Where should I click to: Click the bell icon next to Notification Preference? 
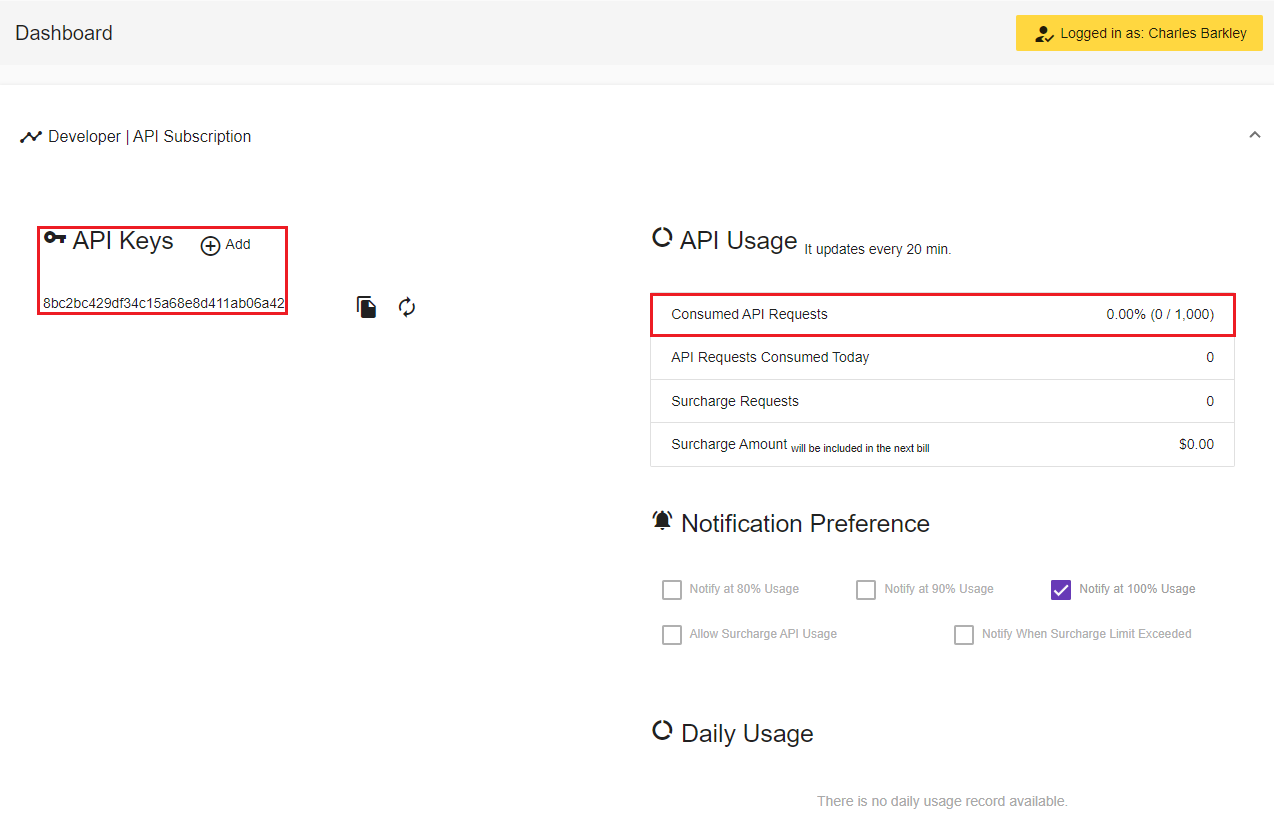(x=662, y=520)
